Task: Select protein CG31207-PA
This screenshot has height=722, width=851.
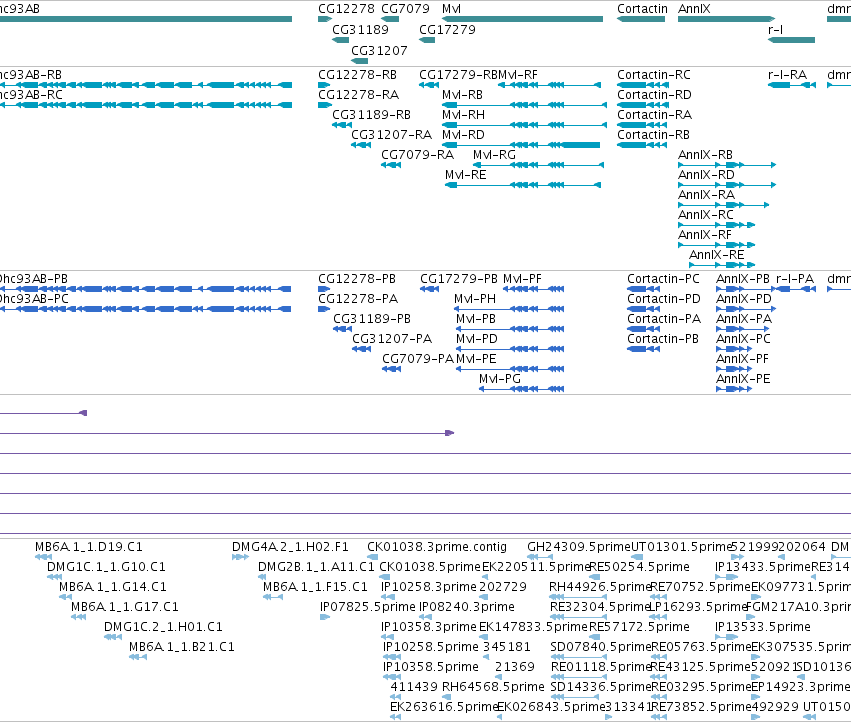Action: [x=361, y=349]
